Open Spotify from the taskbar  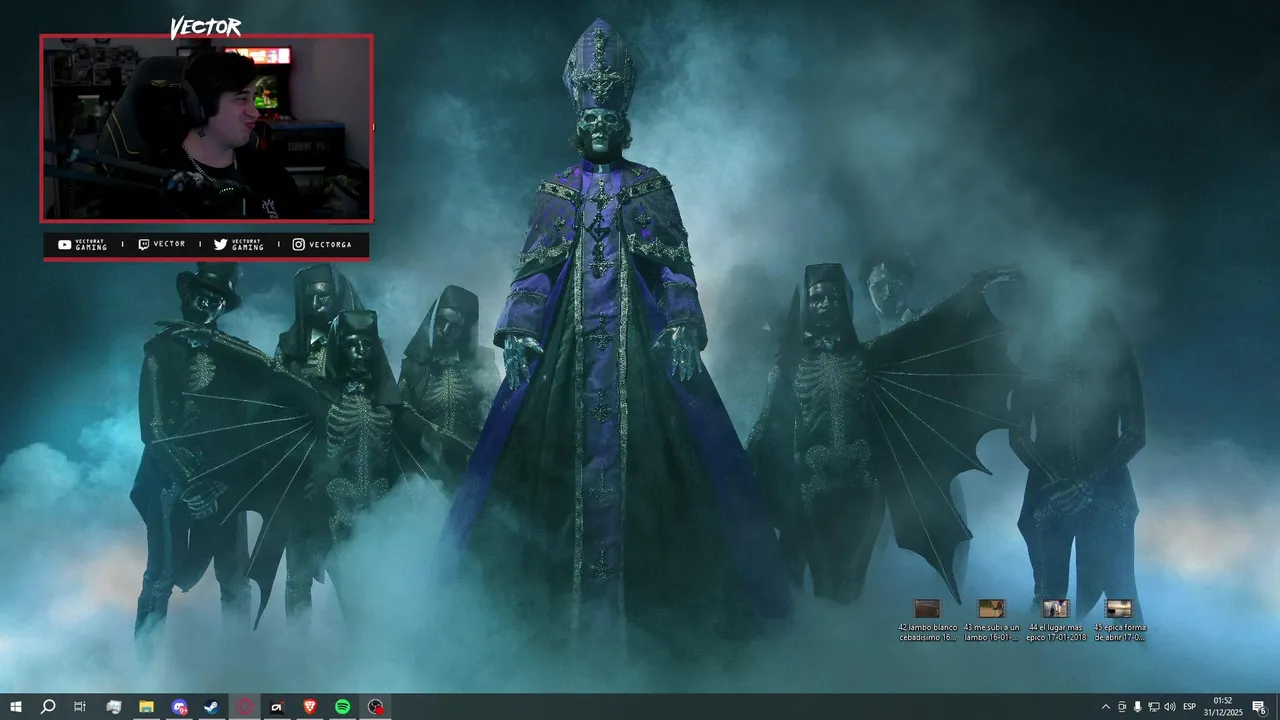(x=342, y=707)
